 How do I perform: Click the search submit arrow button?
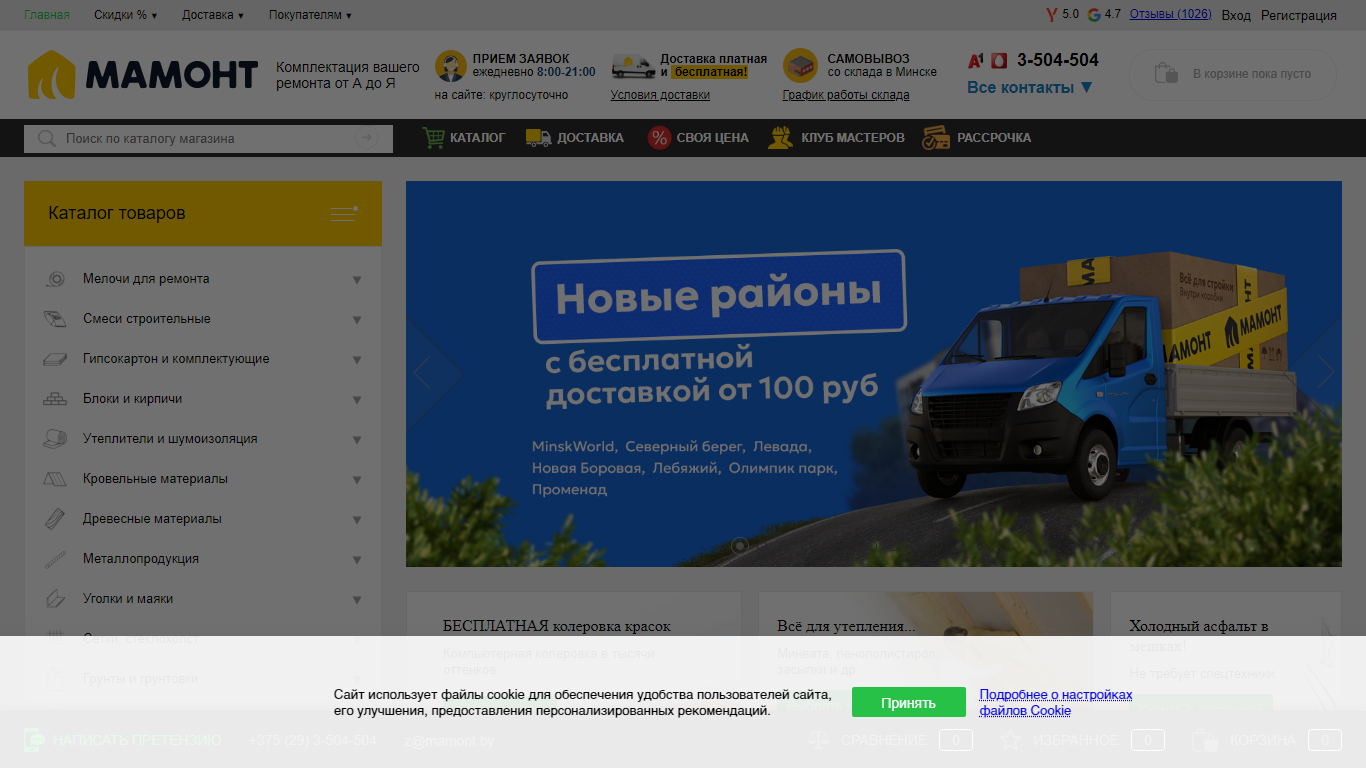367,138
